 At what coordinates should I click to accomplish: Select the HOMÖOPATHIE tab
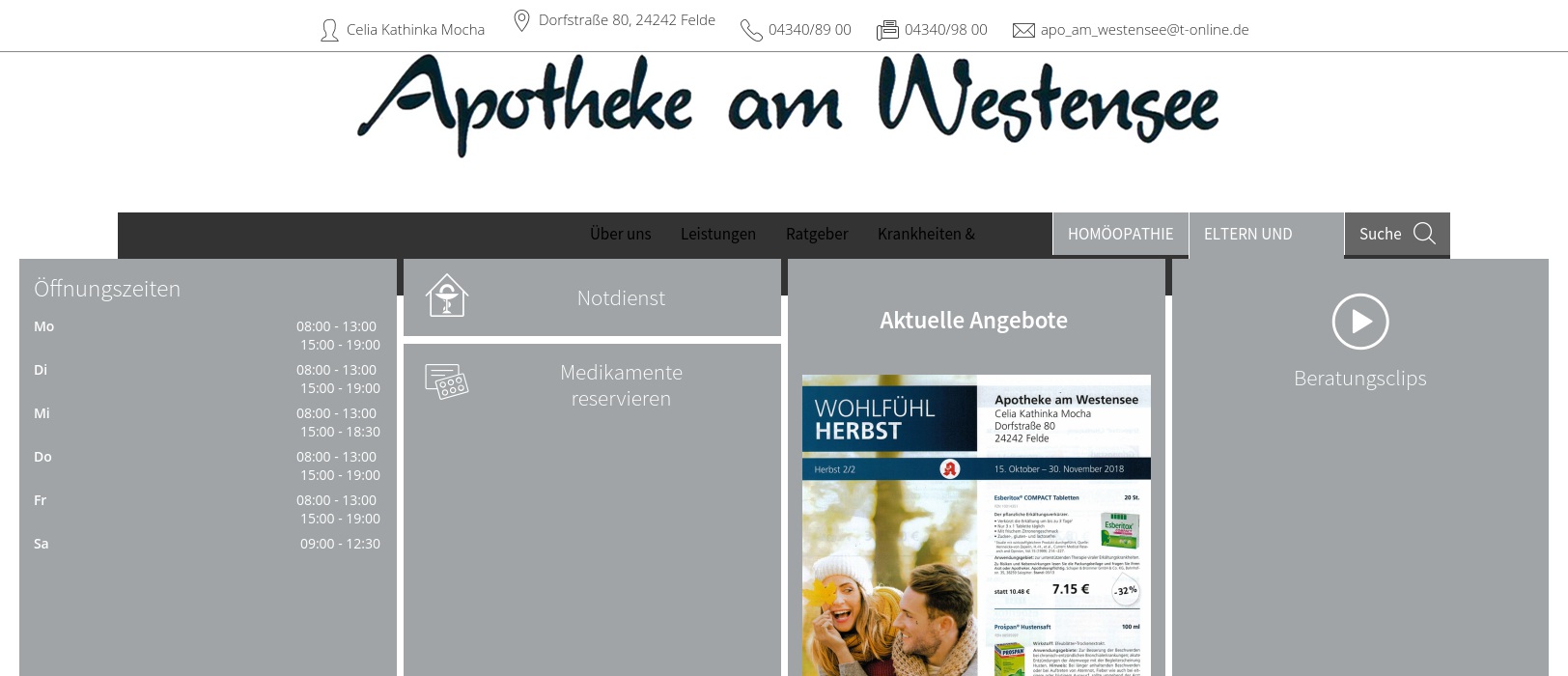pos(1121,234)
